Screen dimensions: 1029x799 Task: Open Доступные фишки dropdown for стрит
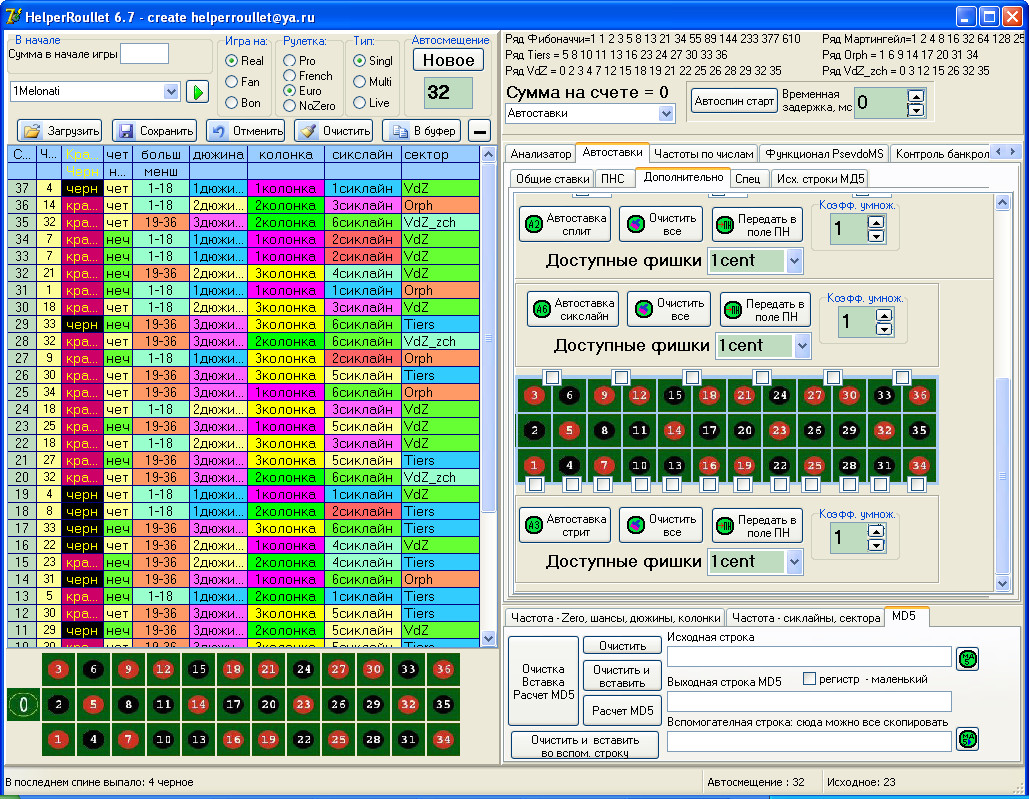(794, 562)
